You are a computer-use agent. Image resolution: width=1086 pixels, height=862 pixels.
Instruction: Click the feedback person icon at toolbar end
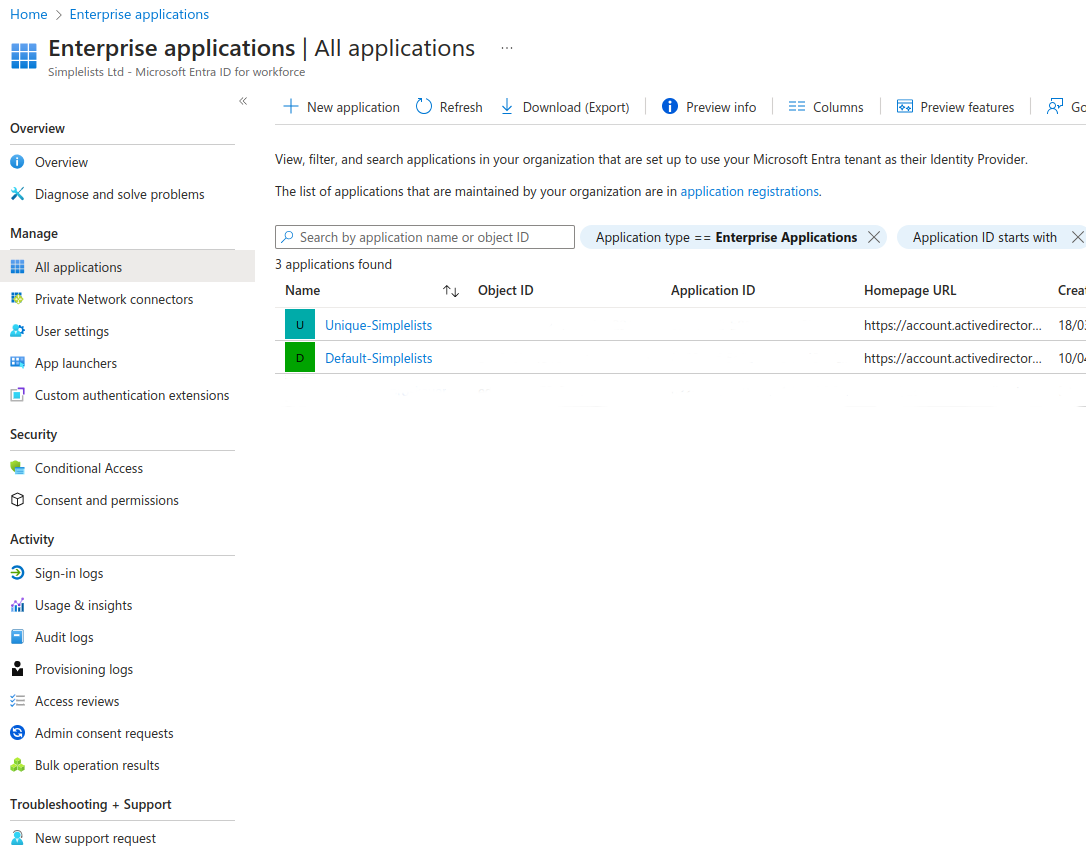click(x=1054, y=107)
